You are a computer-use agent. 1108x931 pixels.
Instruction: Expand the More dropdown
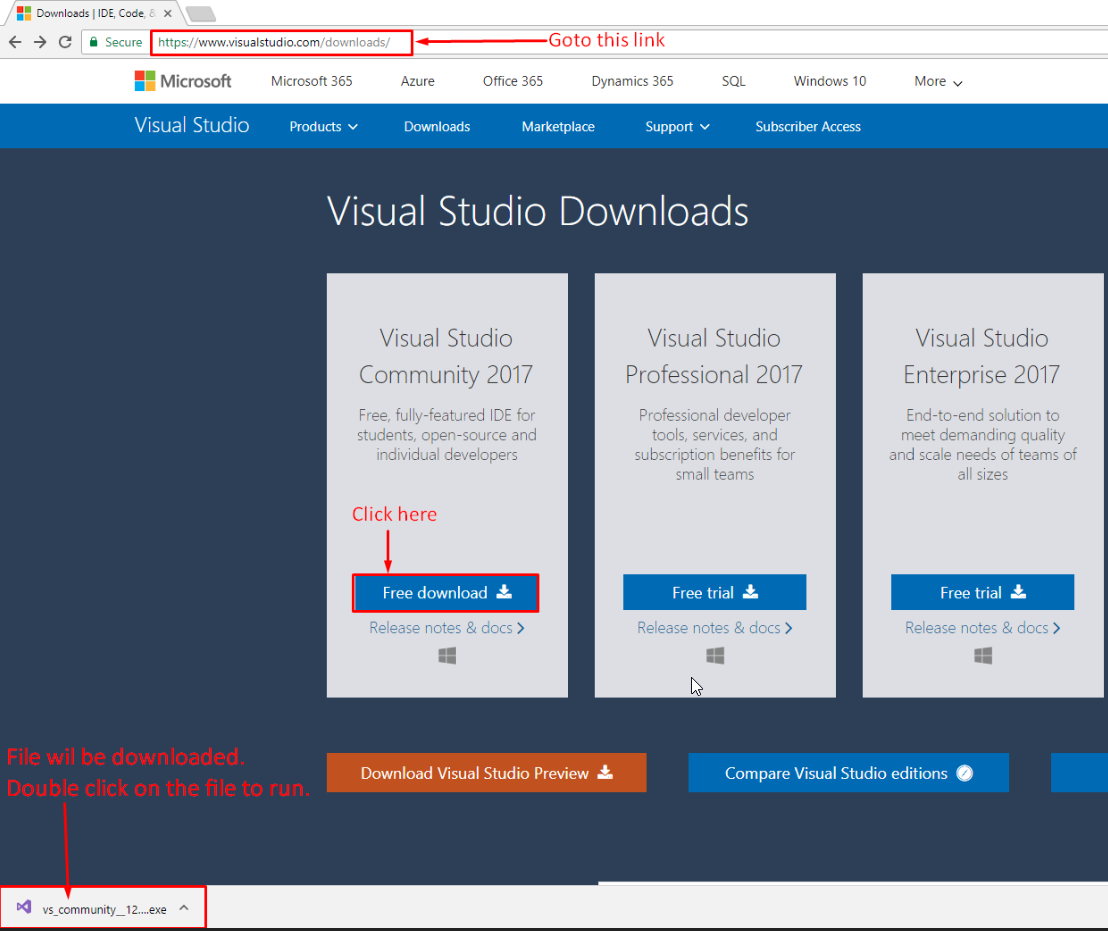(x=938, y=81)
